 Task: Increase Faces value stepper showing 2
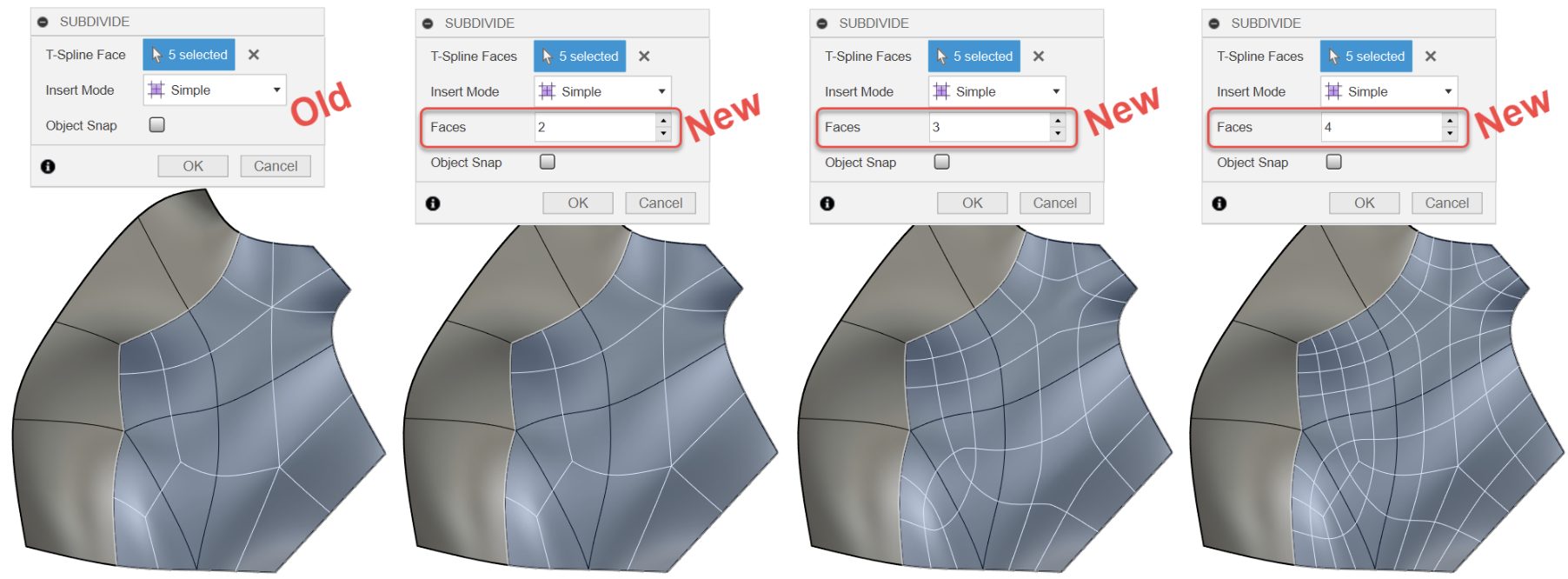(664, 121)
